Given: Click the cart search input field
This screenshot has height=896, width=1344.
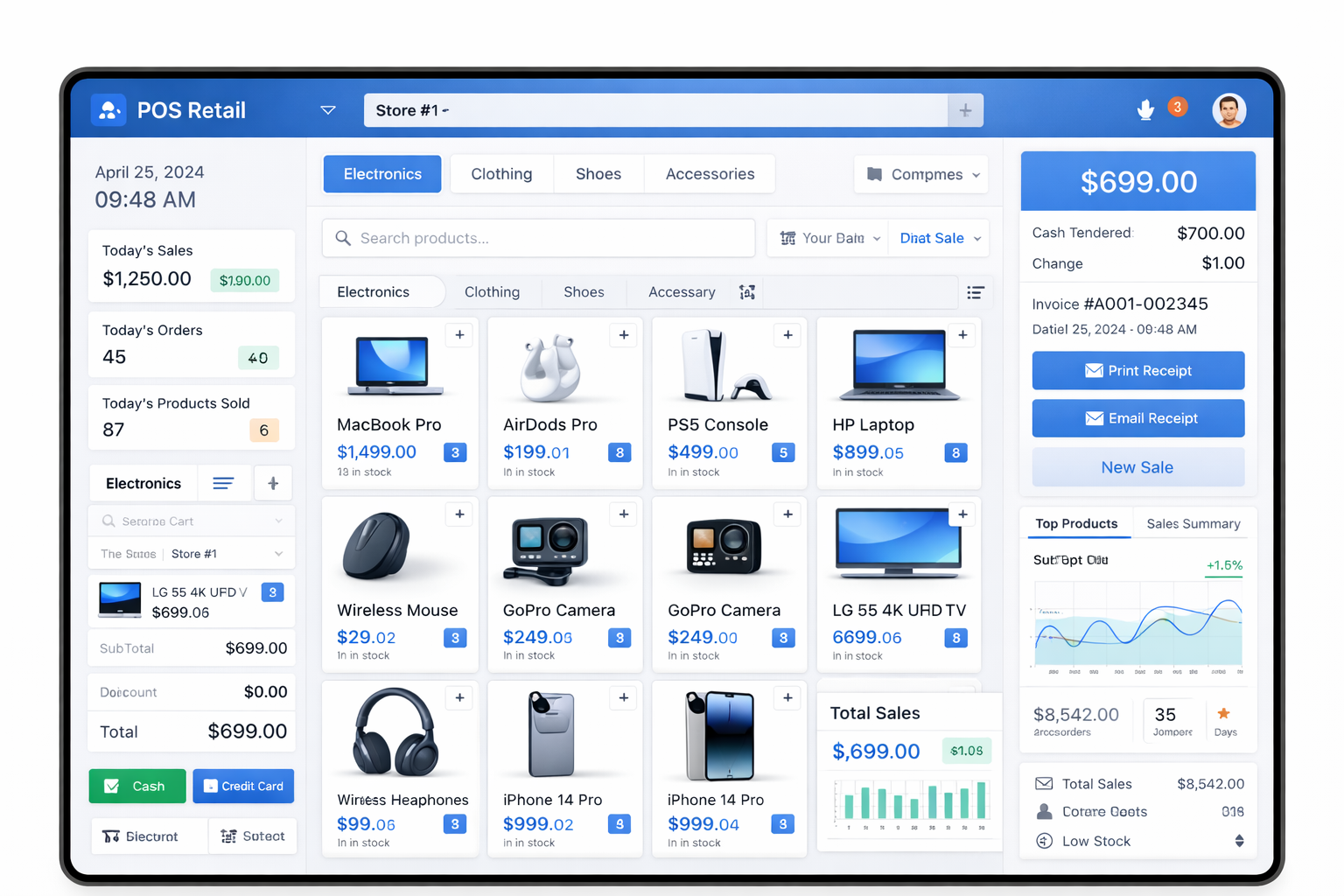Looking at the screenshot, I should [x=191, y=521].
